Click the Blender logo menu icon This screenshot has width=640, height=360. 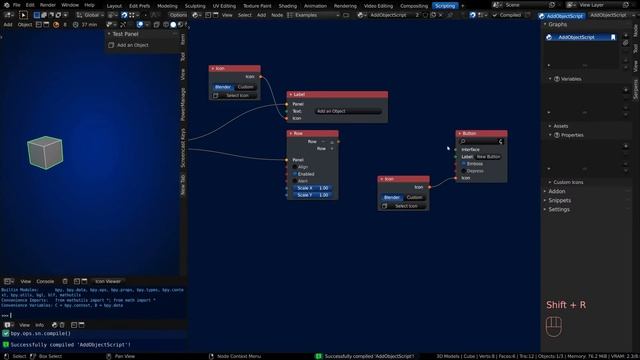click(7, 5)
